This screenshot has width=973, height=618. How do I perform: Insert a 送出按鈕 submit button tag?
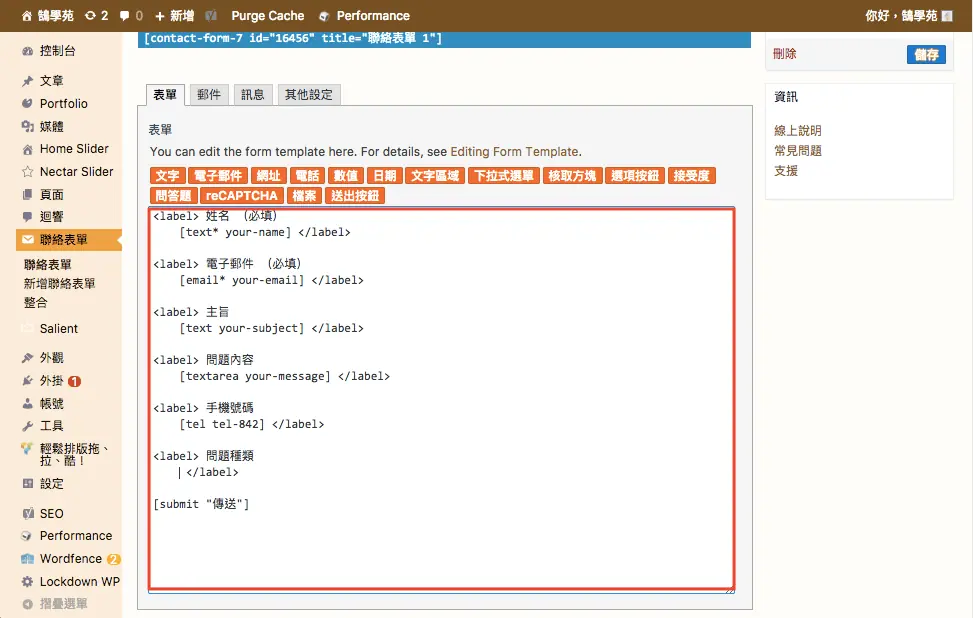click(x=355, y=196)
